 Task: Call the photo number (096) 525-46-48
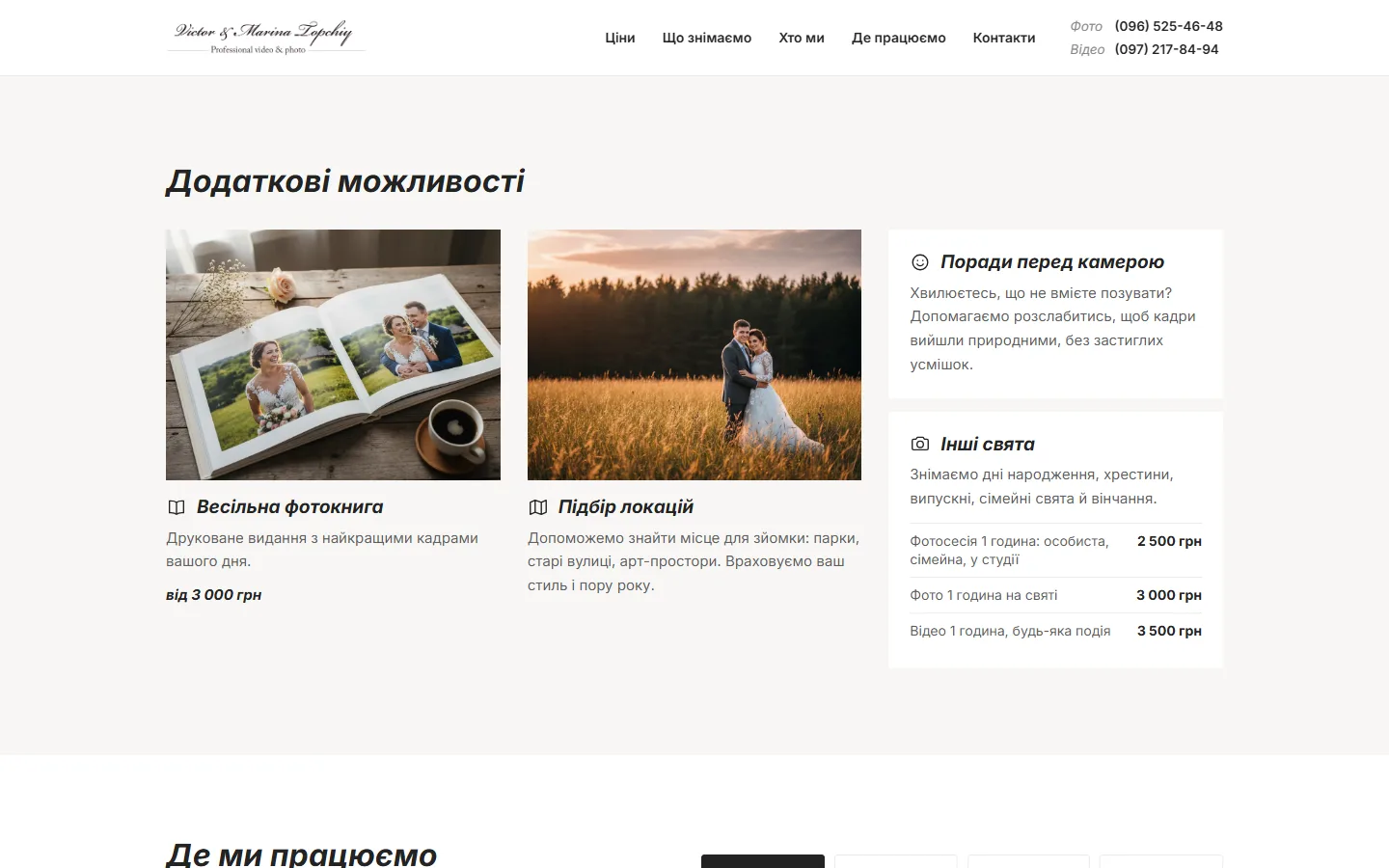1168,26
